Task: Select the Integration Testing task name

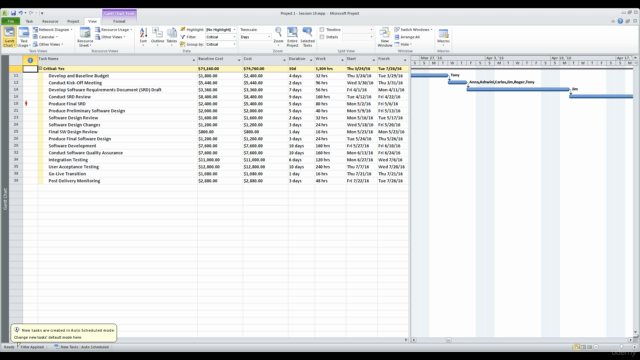Action: point(68,160)
